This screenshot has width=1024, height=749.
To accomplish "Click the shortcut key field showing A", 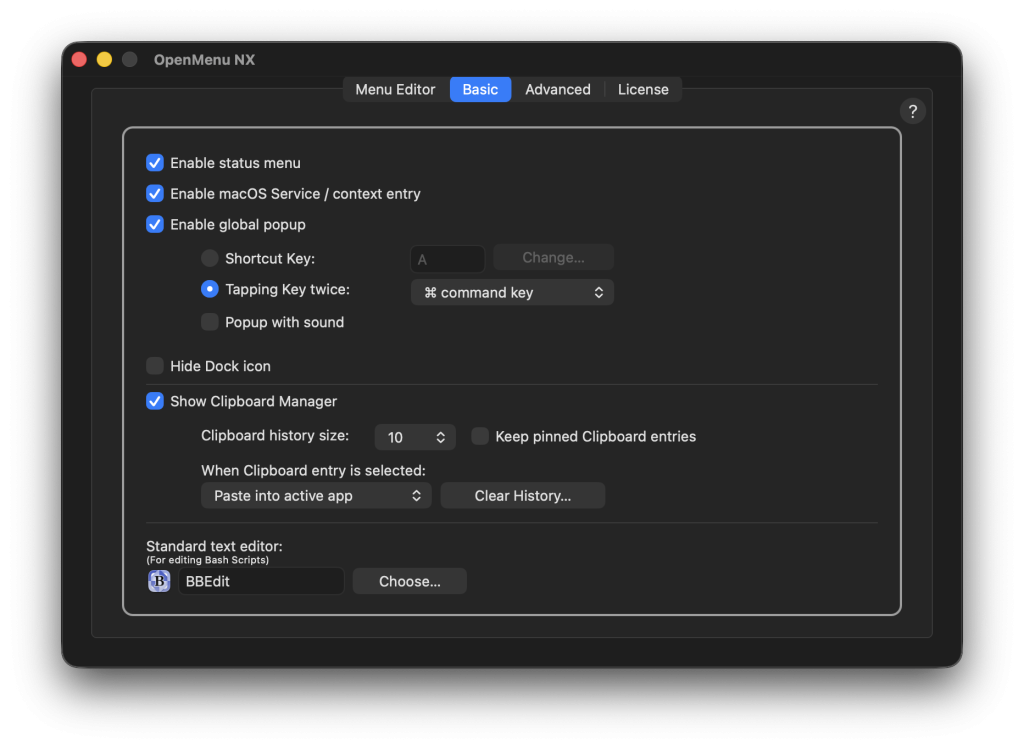I will tap(447, 259).
